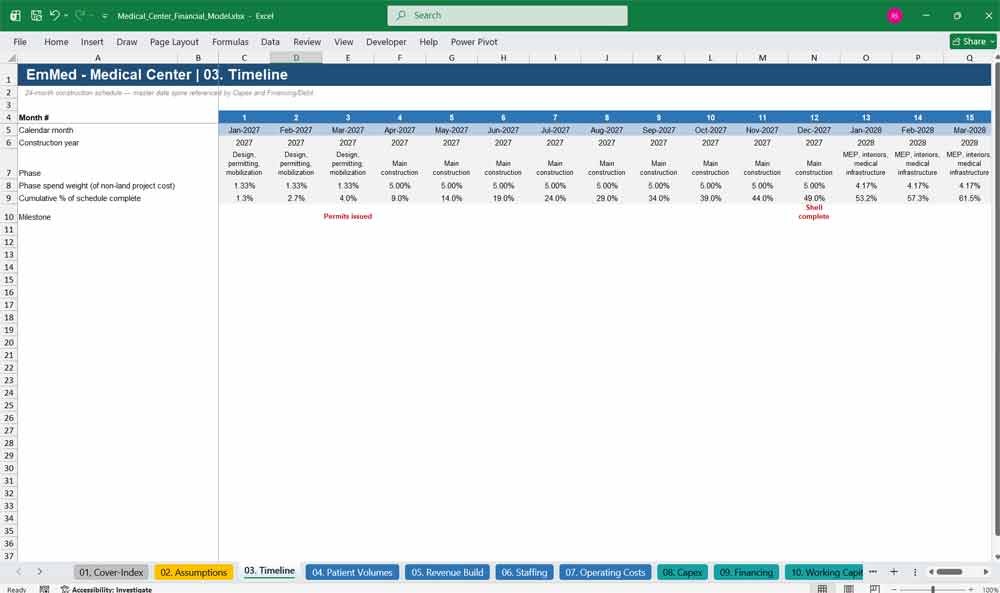
Task: Open the Formulas ribbon tab
Action: 230,41
